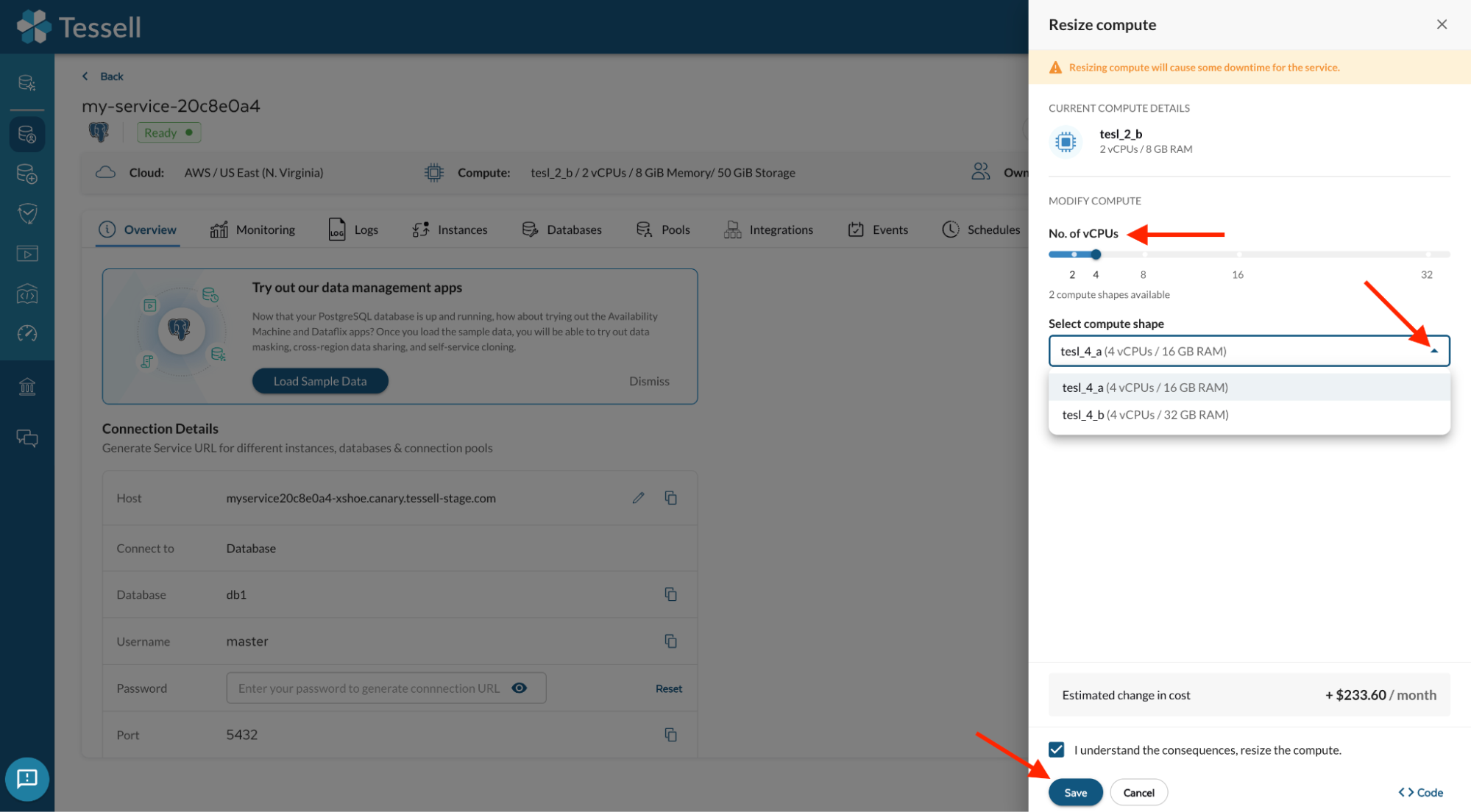Go Back using the chevron link
This screenshot has width=1471, height=812.
(x=102, y=76)
